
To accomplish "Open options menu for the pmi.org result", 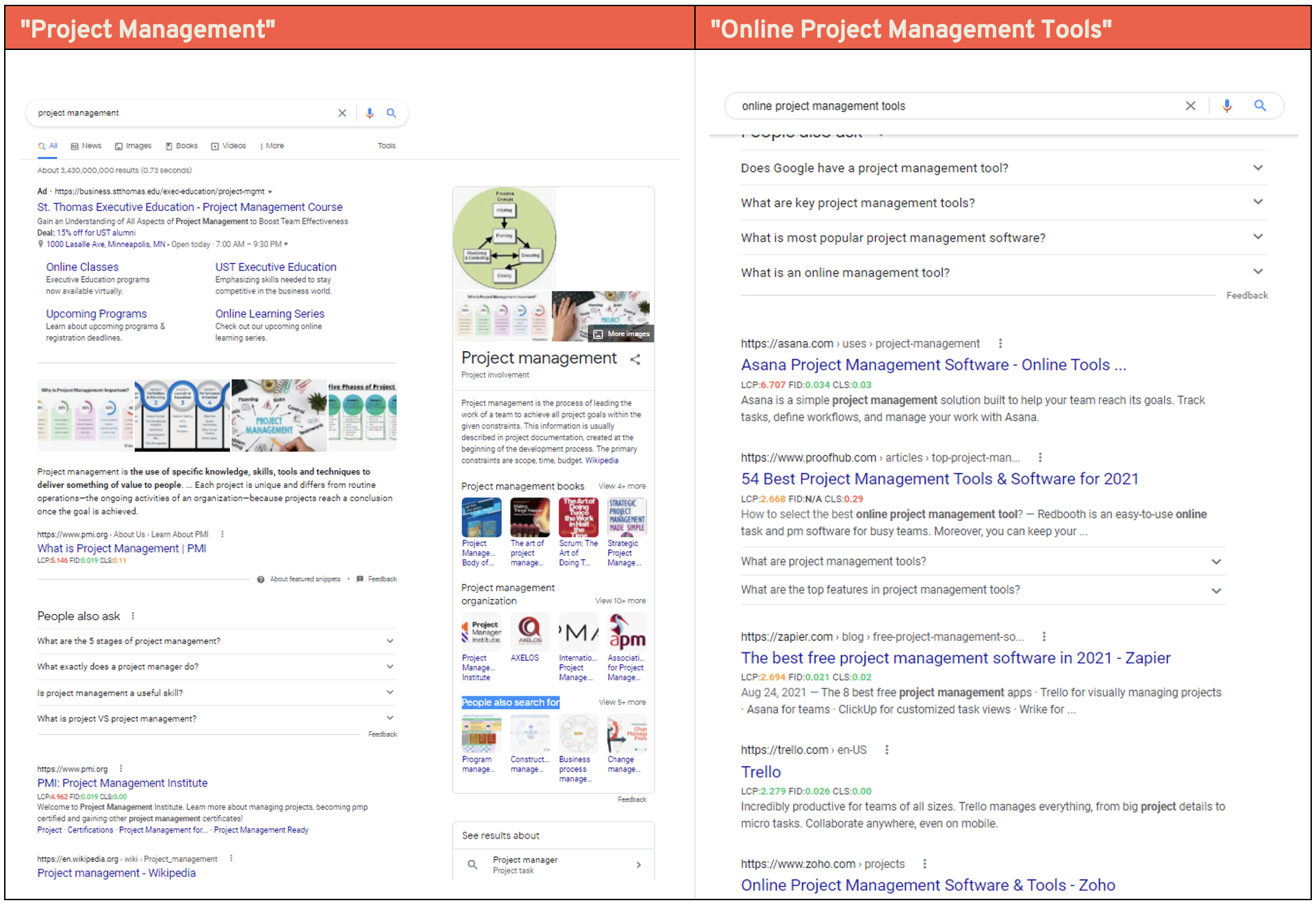I will (121, 769).
